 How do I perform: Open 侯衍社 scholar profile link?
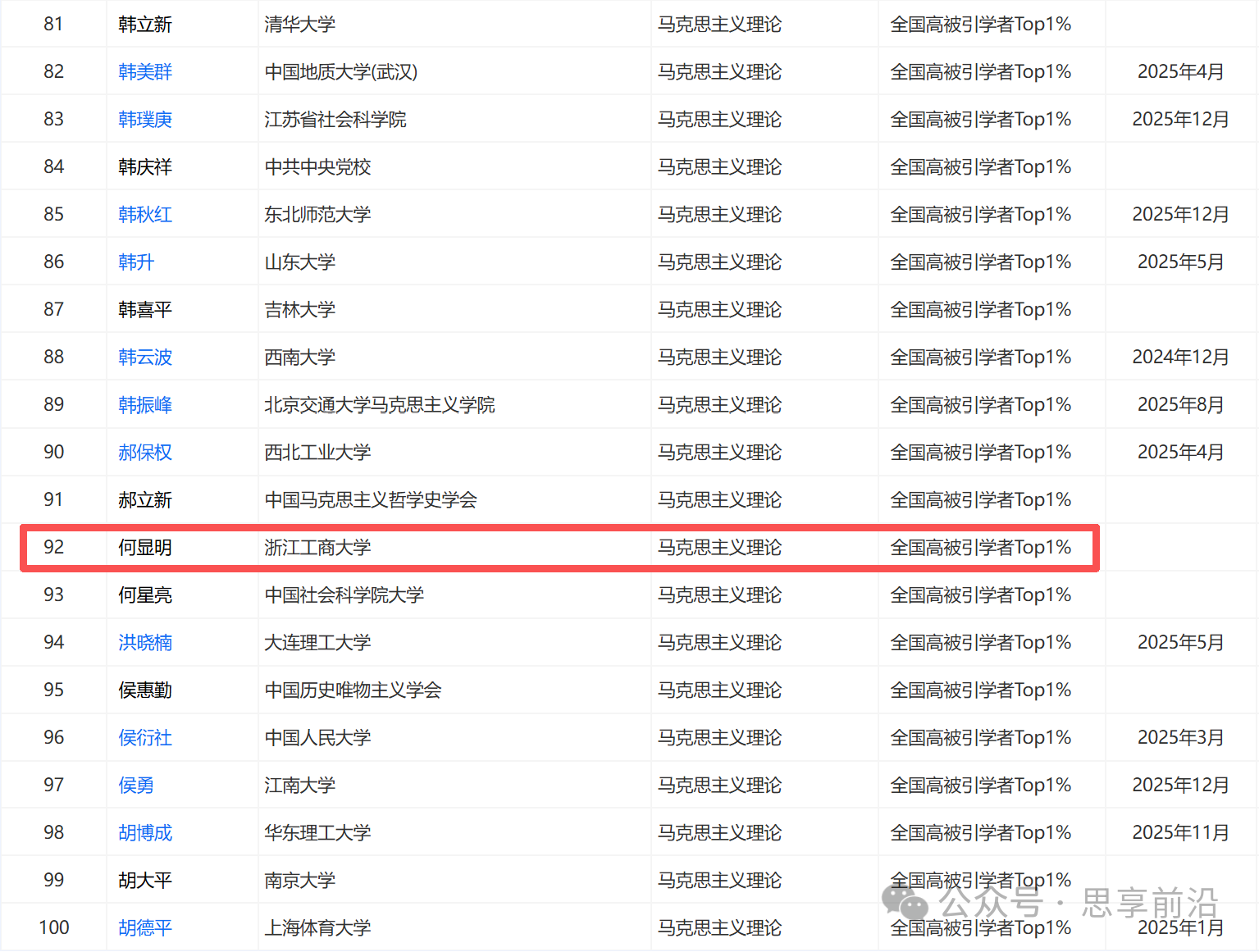(x=145, y=738)
